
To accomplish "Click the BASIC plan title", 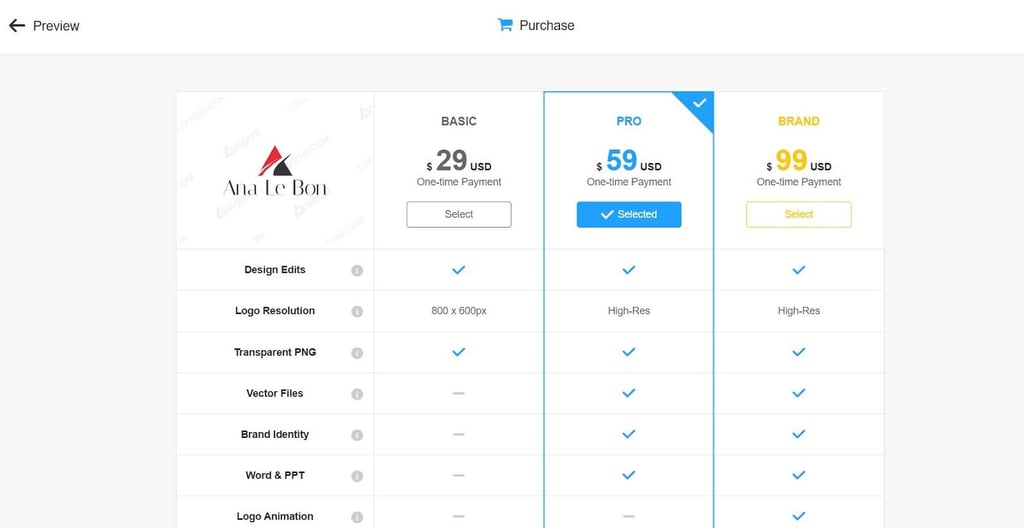I will [459, 121].
